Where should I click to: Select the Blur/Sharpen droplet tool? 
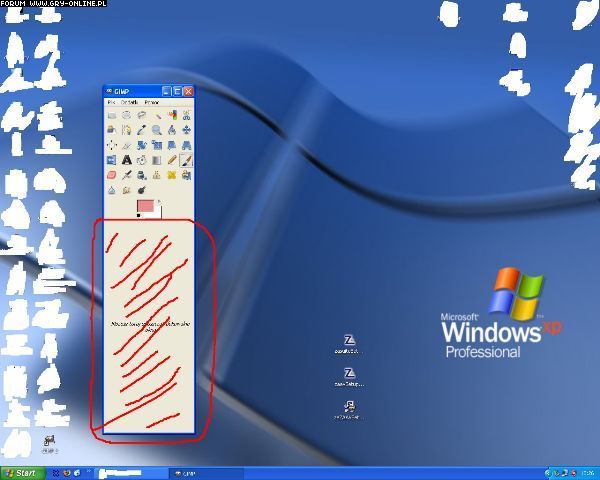(112, 190)
